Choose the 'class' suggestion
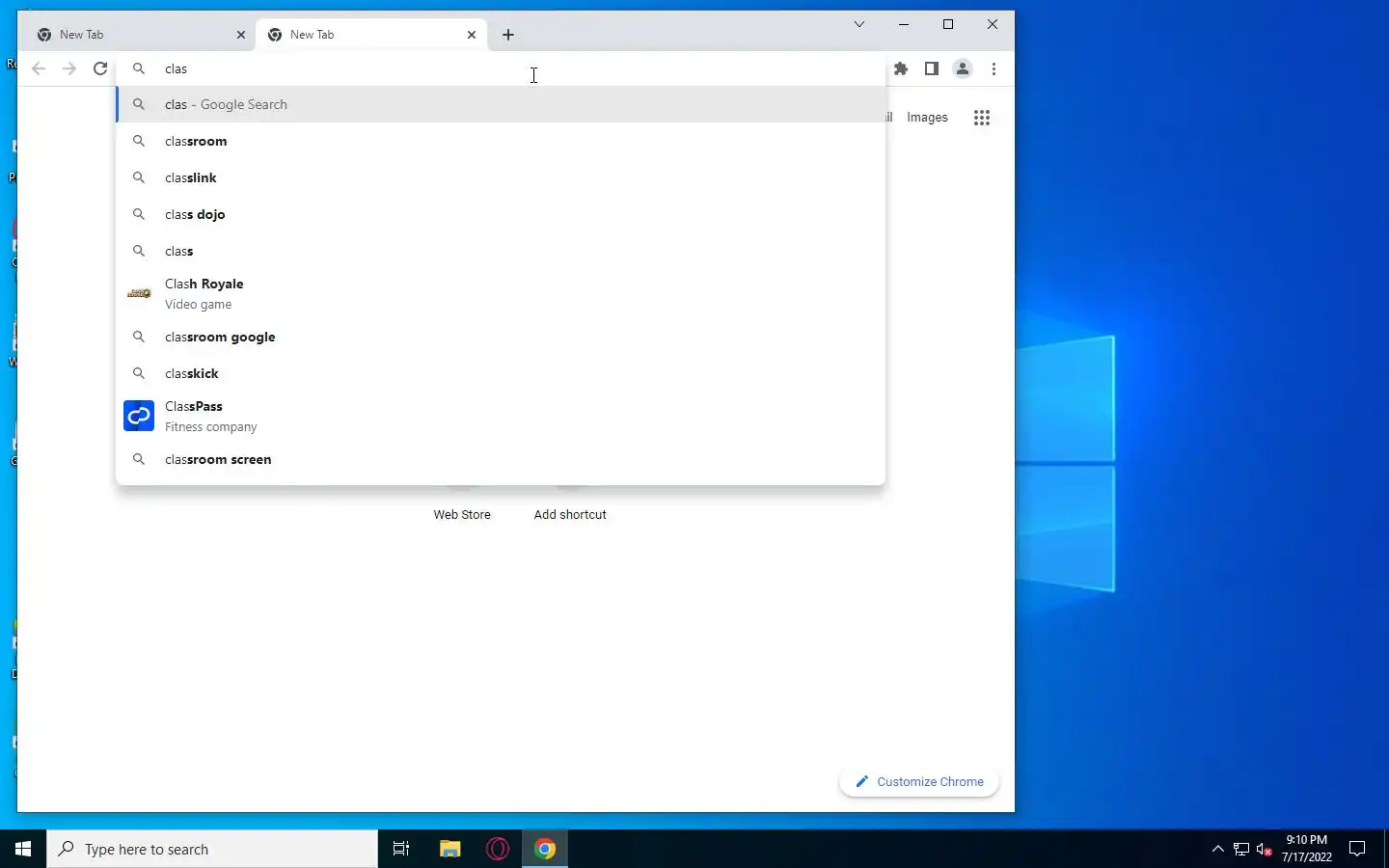The height and width of the screenshot is (868, 1389). coord(501,251)
